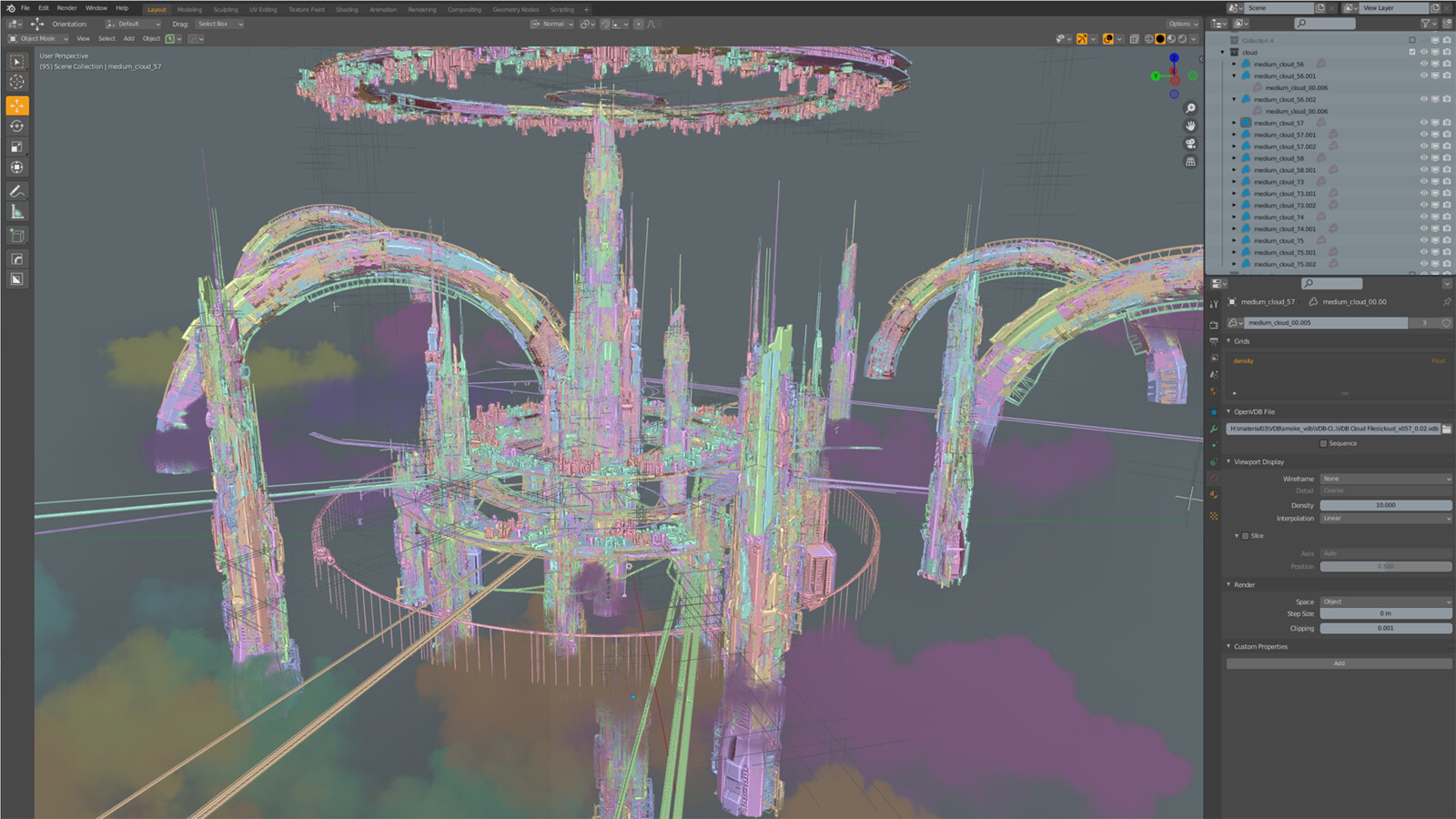Disable medium_cloud_74 in renders via camera icon
1456x819 pixels.
(x=1447, y=217)
